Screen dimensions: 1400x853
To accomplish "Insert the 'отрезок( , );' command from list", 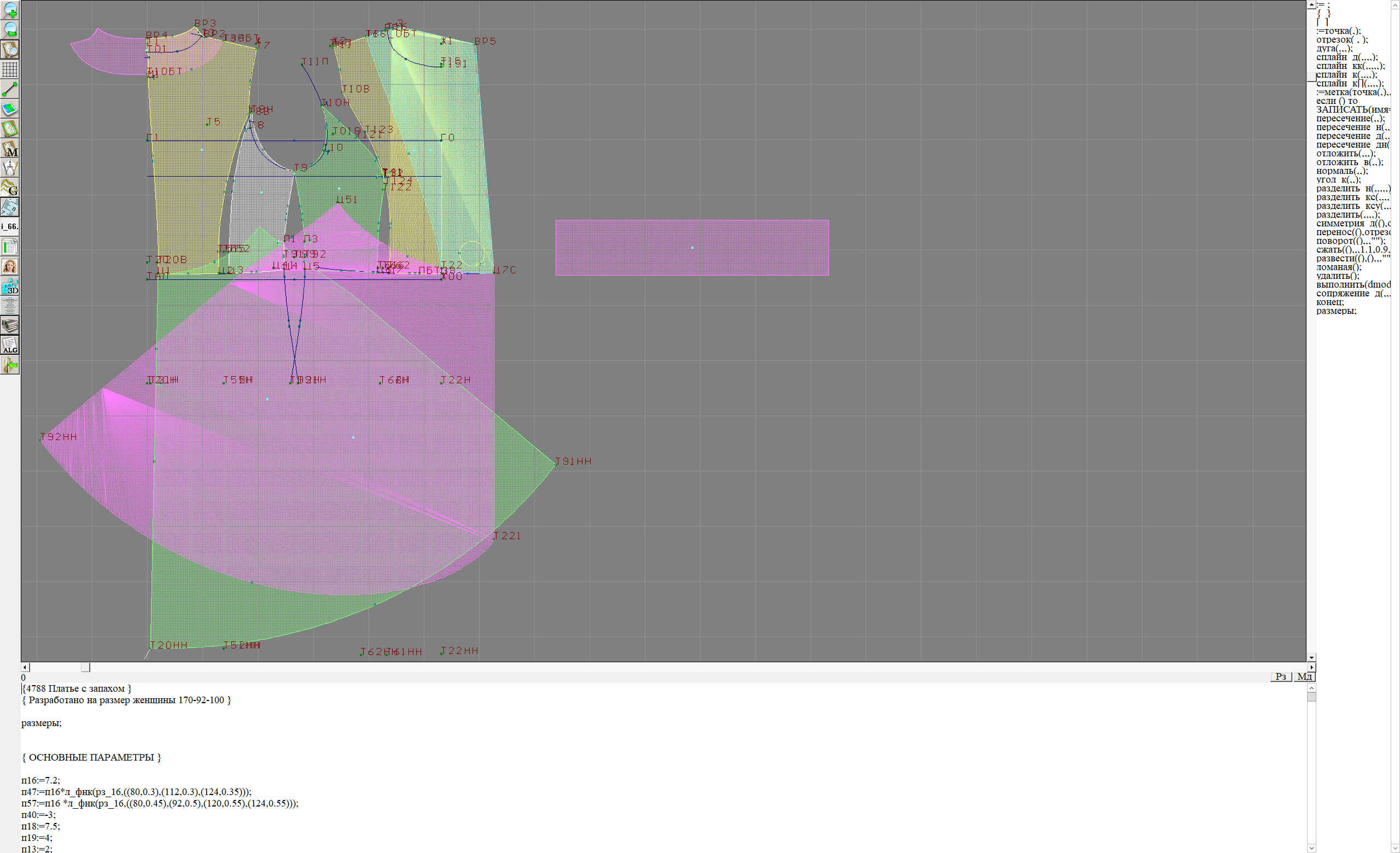I will [x=1342, y=40].
